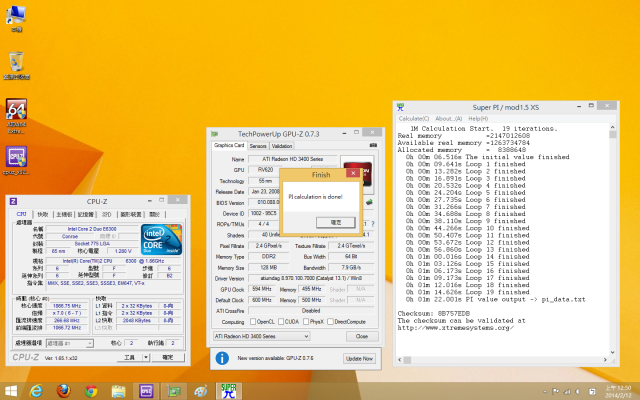Confirm the Finish dialog OK button
The width and height of the screenshot is (640, 400).
point(336,222)
